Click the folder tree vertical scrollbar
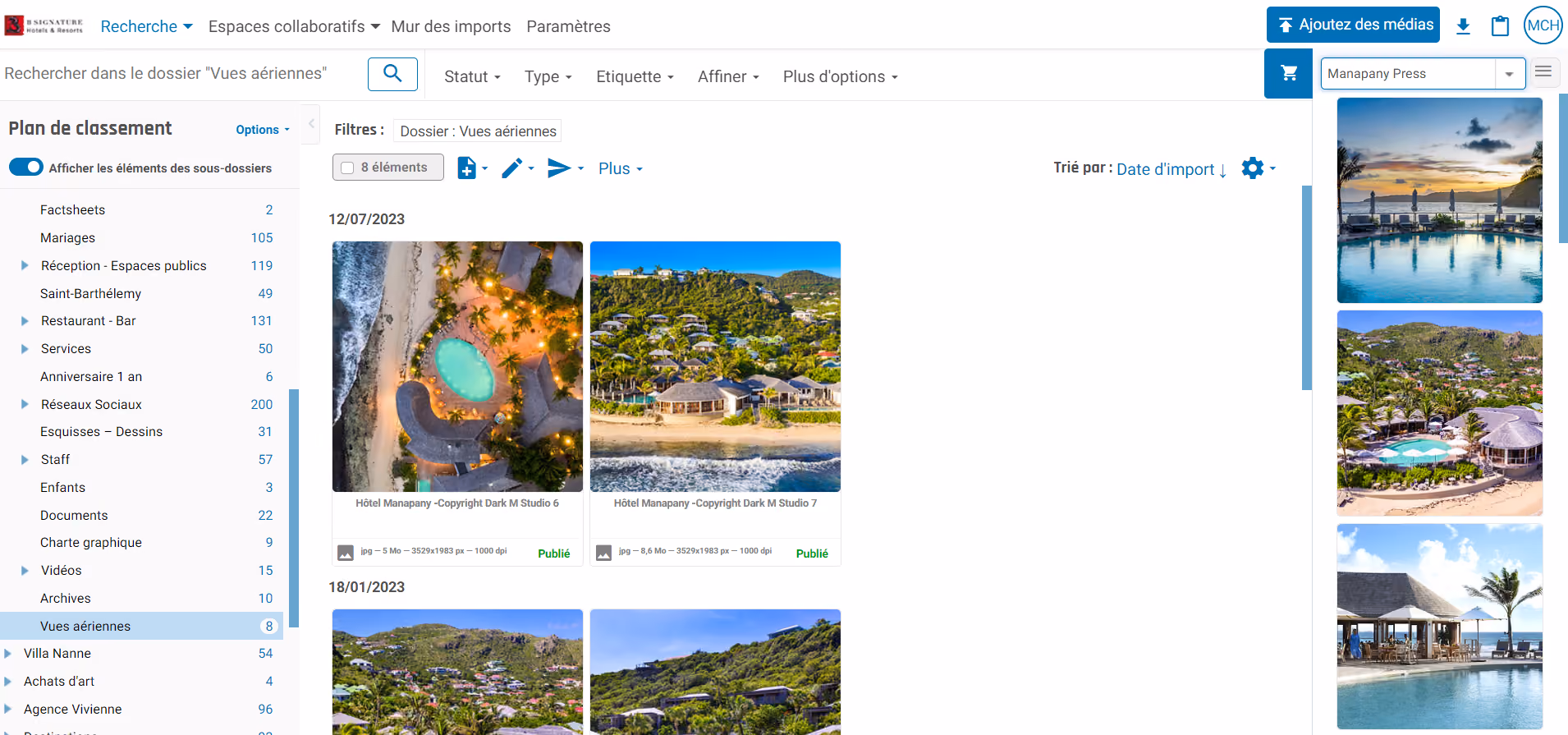 294,508
